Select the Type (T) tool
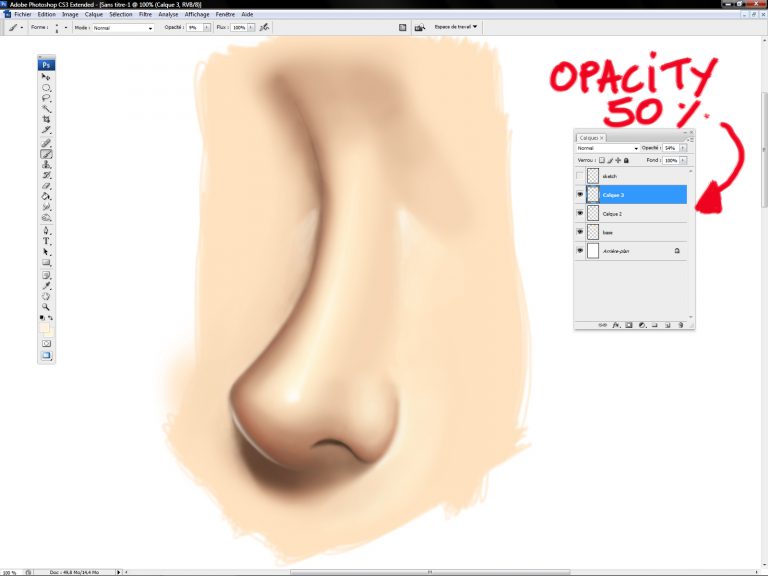The image size is (768, 576). click(x=46, y=241)
